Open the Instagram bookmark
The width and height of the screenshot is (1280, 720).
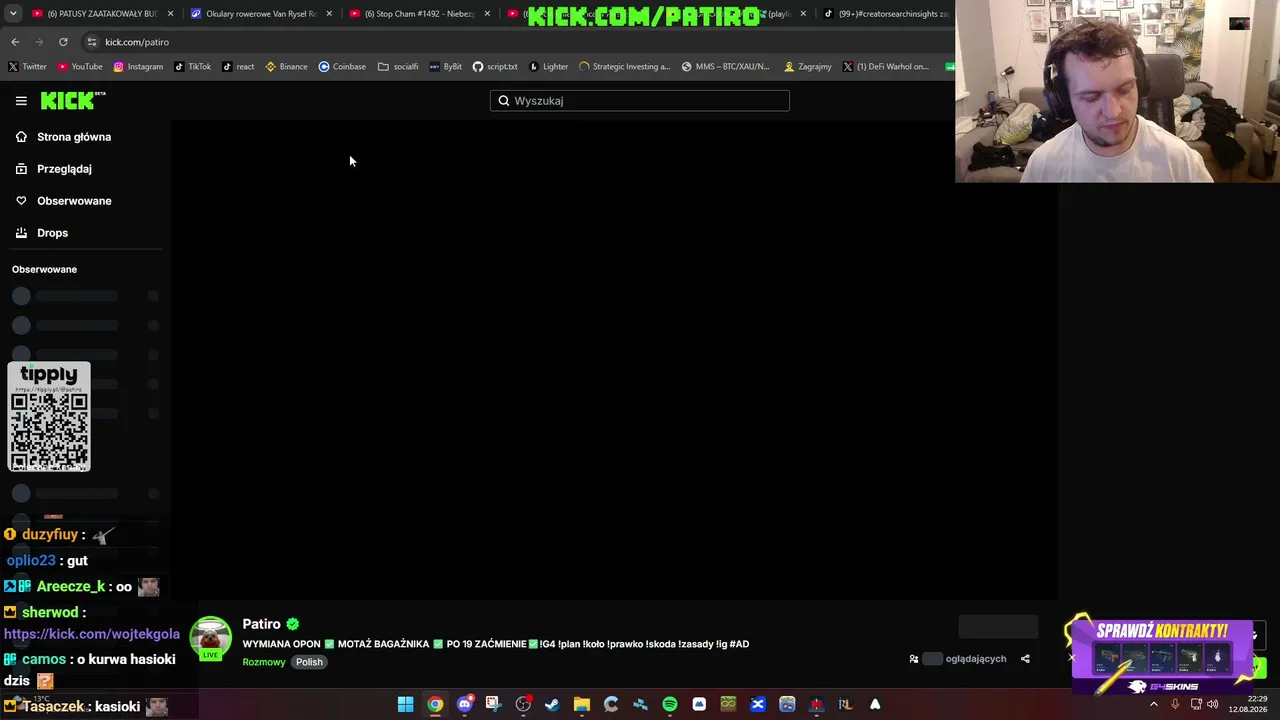click(138, 67)
